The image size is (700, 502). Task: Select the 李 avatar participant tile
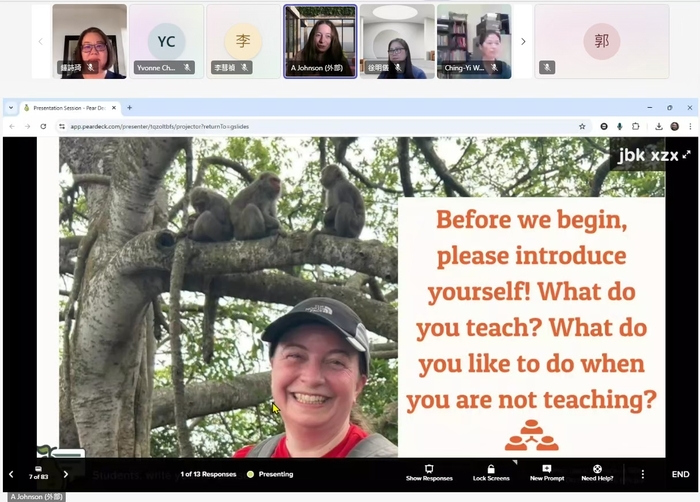pyautogui.click(x=243, y=42)
